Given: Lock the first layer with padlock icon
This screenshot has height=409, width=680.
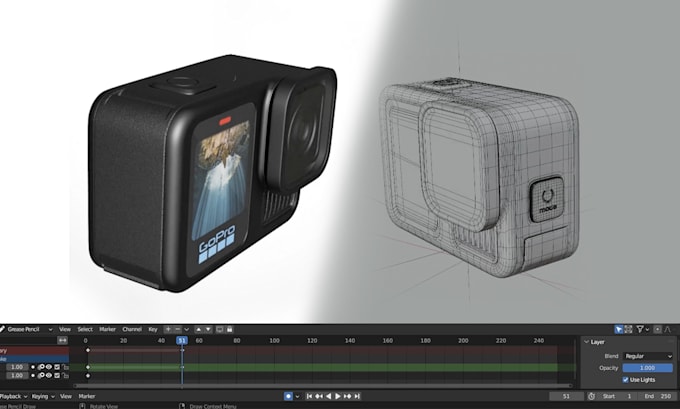Looking at the screenshot, I should (65, 367).
